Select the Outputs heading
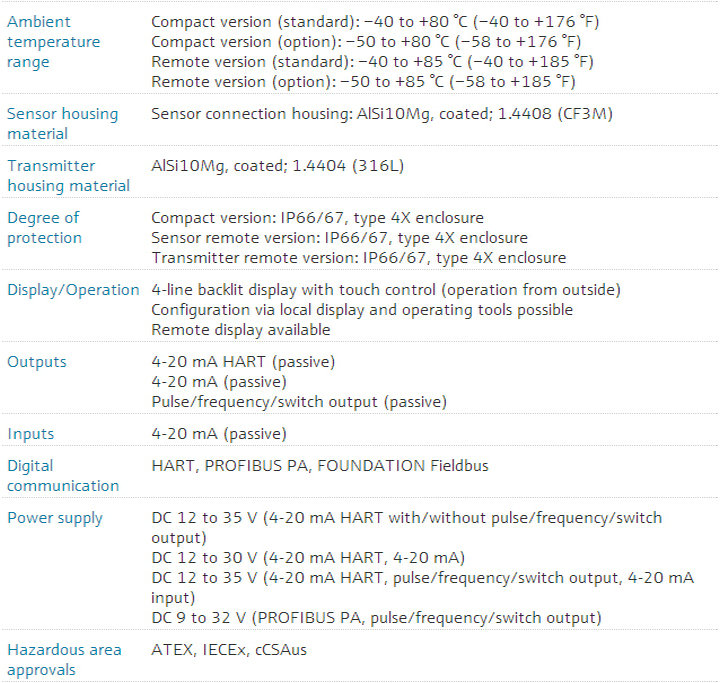This screenshot has width=720, height=683. (37, 361)
